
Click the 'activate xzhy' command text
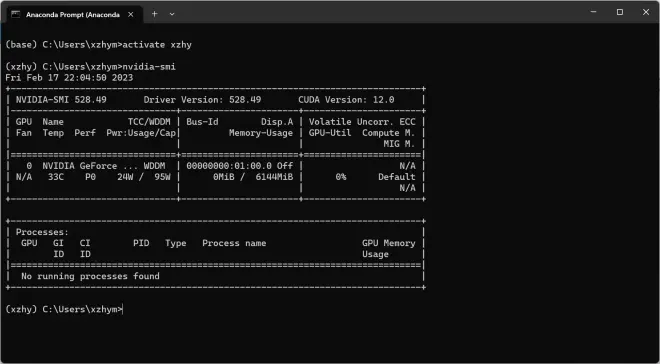click(157, 45)
